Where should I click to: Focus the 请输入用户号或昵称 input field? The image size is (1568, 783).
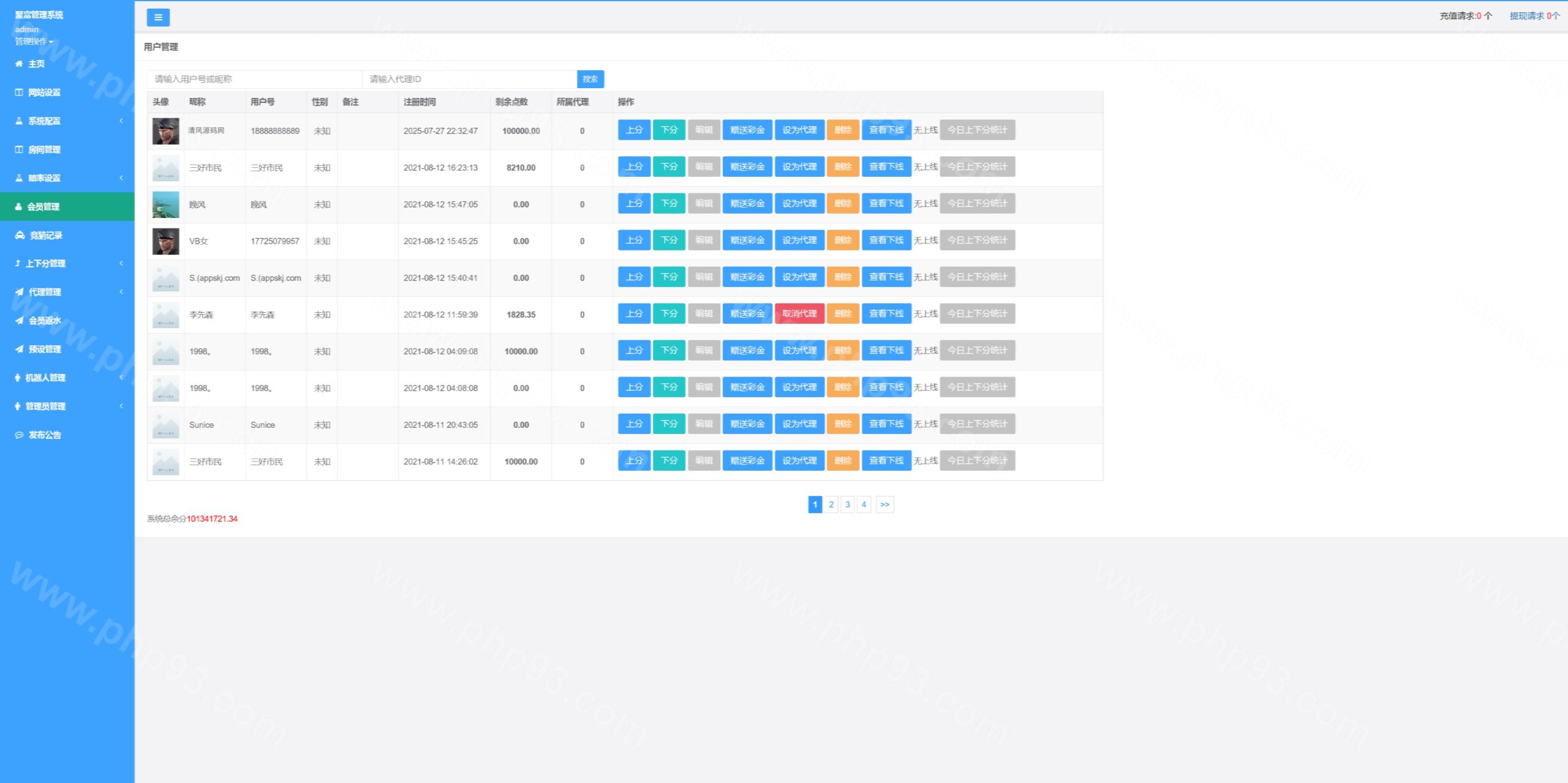tap(254, 79)
